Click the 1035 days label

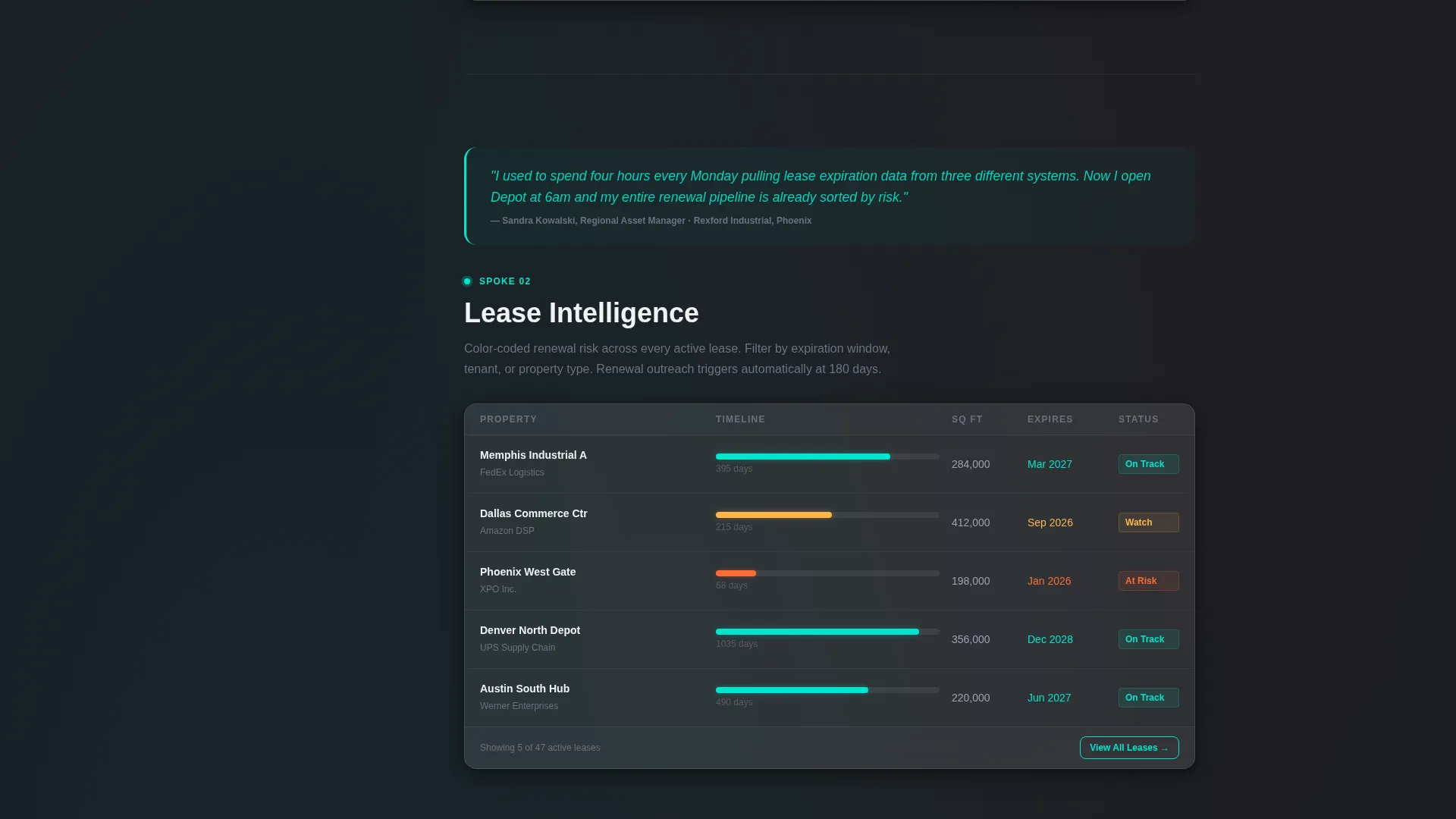(736, 644)
